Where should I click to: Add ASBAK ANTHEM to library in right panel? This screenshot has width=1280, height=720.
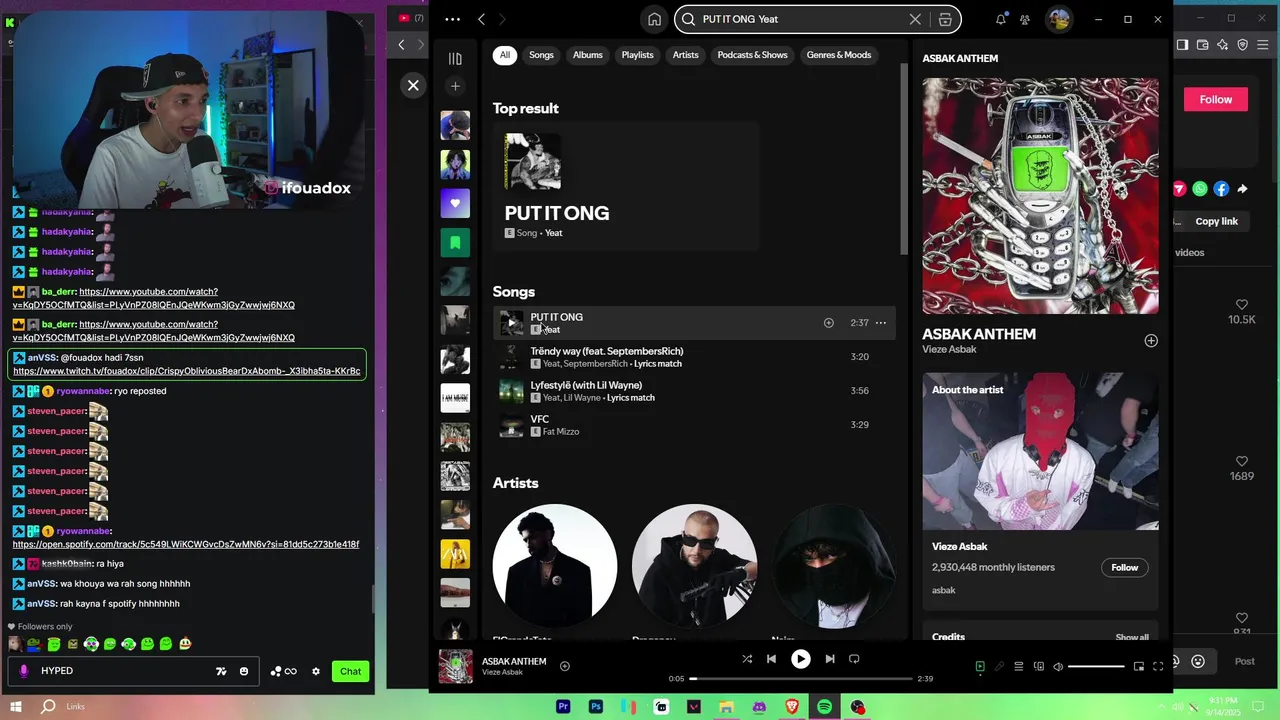(x=1151, y=341)
